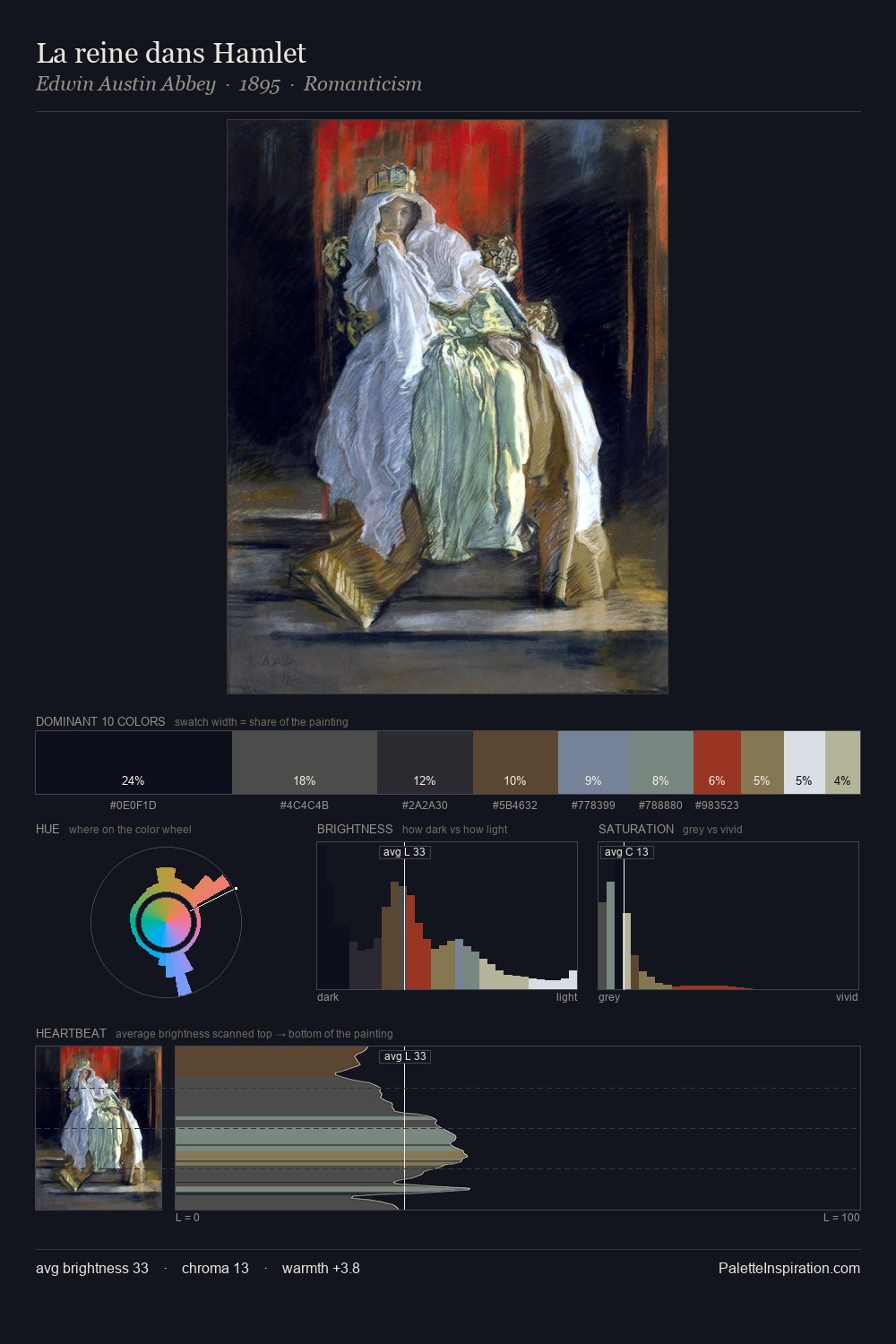Click hex label '#983523'
The width and height of the screenshot is (896, 1344).
717,806
